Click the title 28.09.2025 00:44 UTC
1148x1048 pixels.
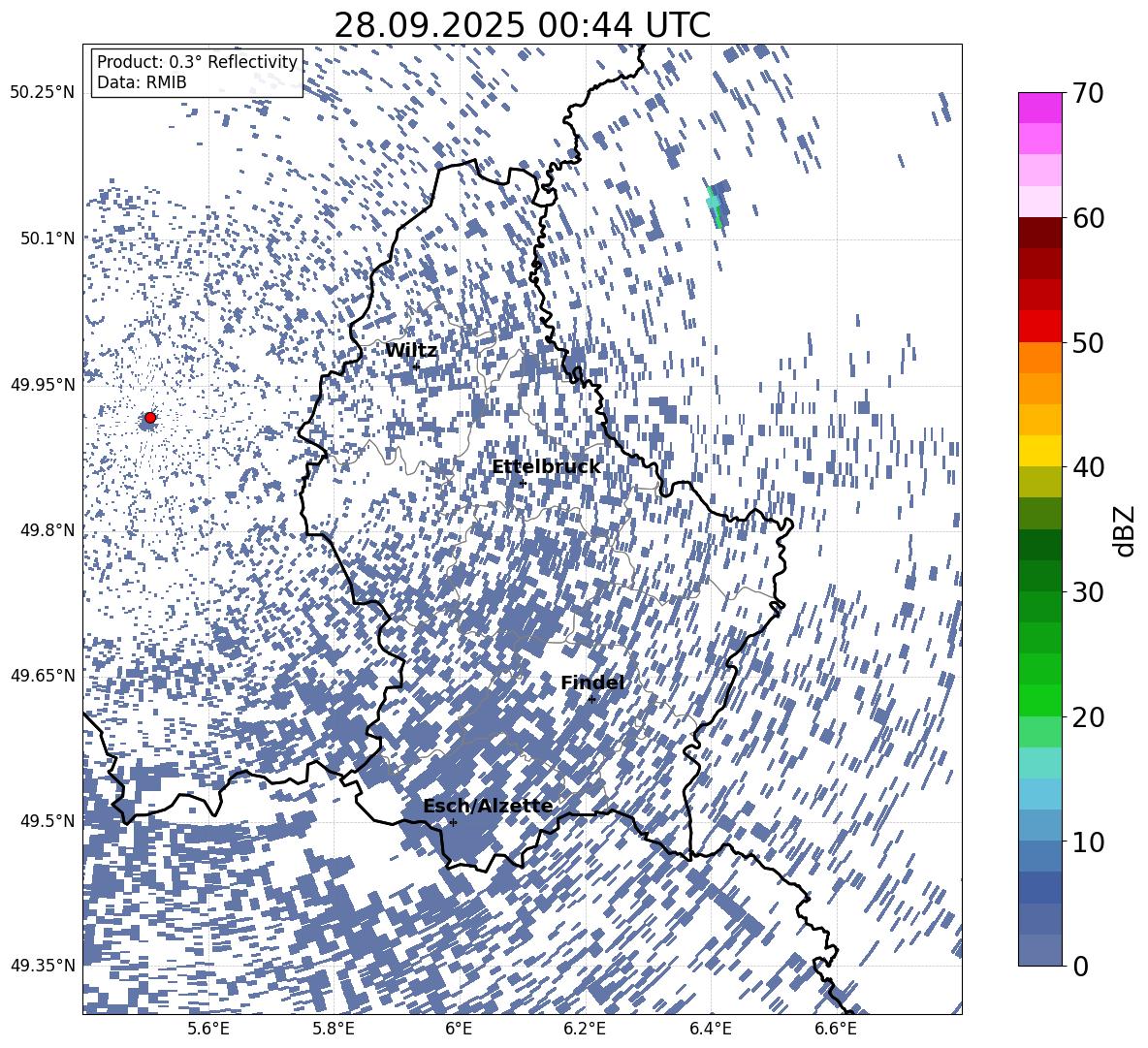pos(522,25)
